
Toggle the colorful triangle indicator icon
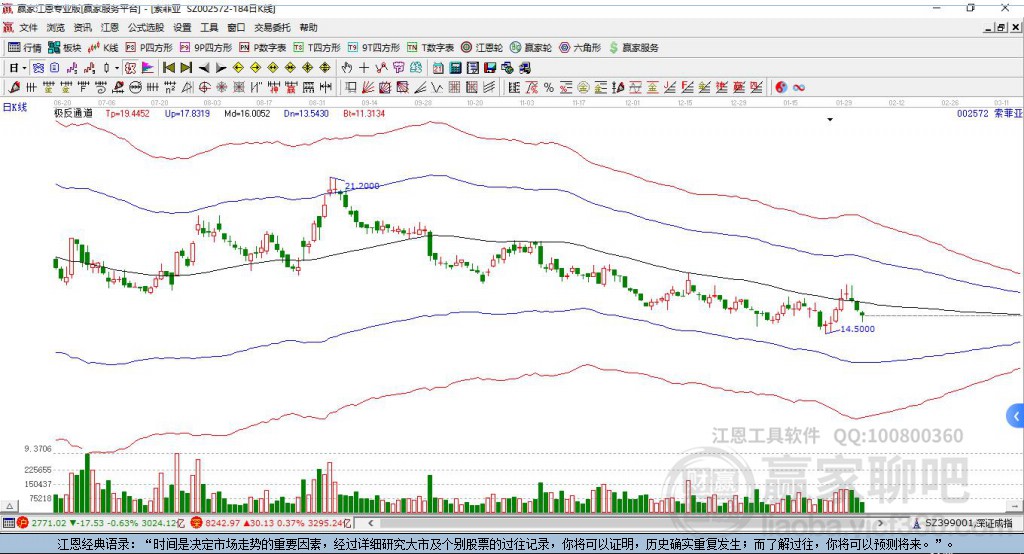(x=148, y=68)
